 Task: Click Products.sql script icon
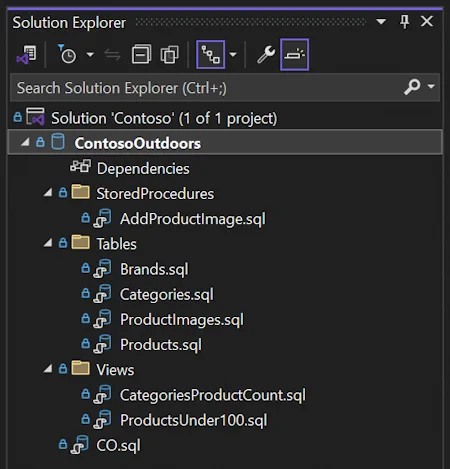[102, 344]
